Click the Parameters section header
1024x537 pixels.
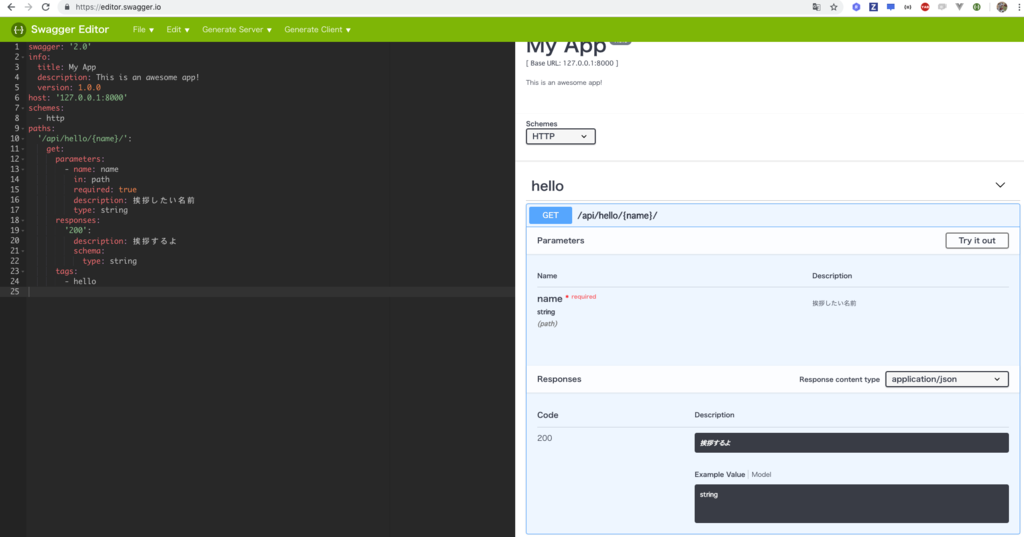(x=560, y=240)
